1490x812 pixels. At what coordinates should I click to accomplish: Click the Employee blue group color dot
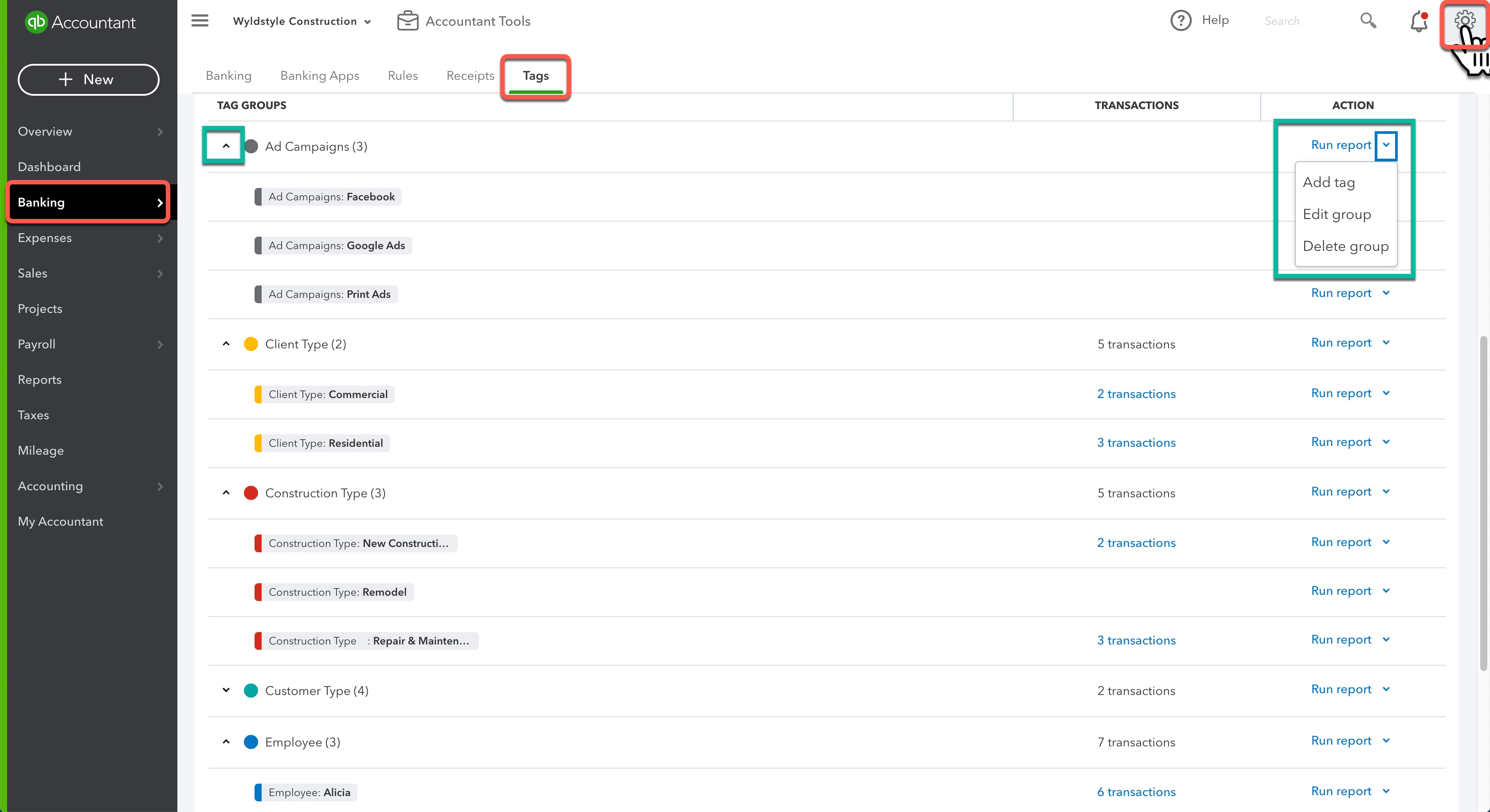pyautogui.click(x=251, y=742)
